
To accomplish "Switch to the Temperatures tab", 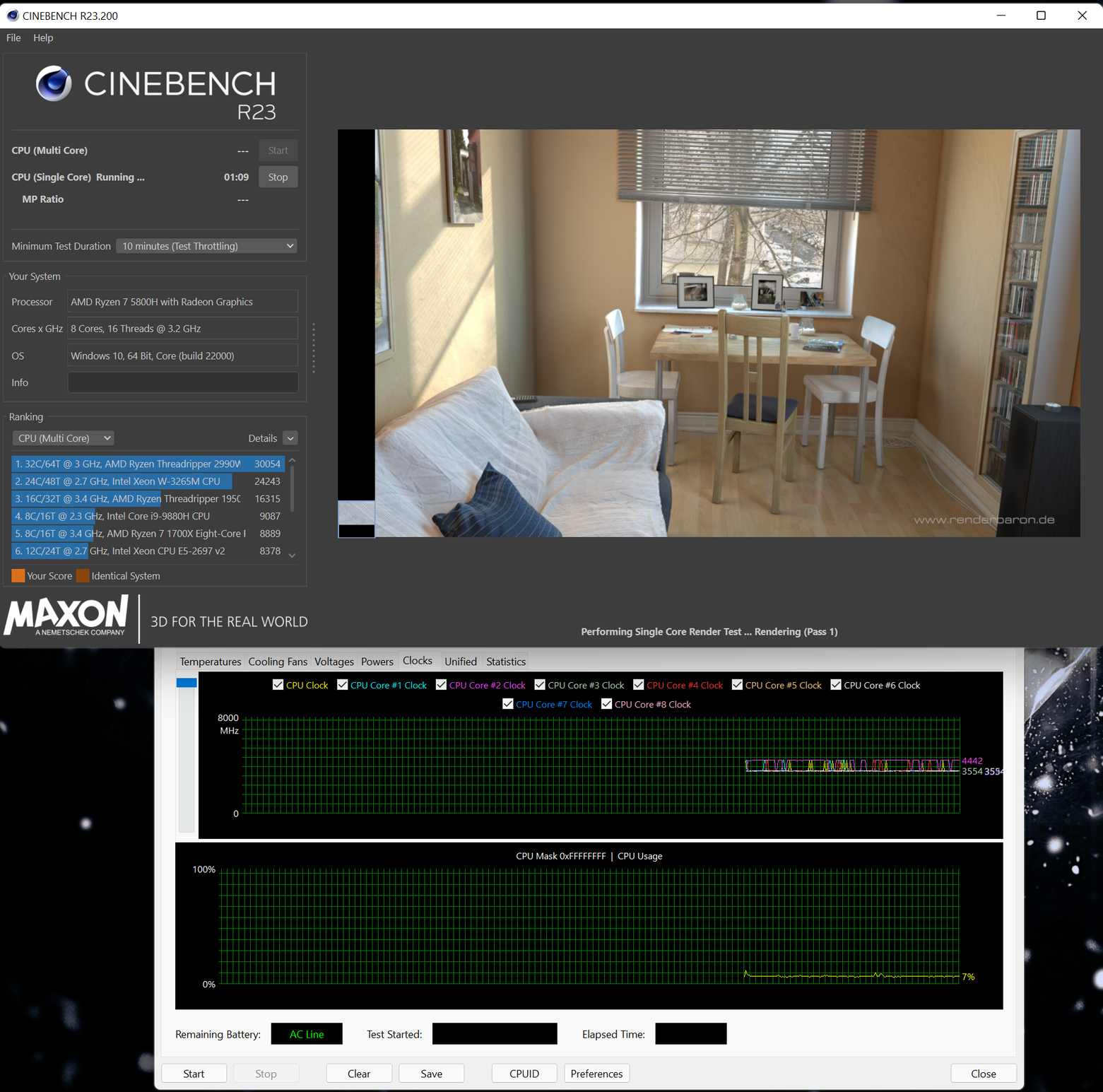I will pyautogui.click(x=210, y=662).
